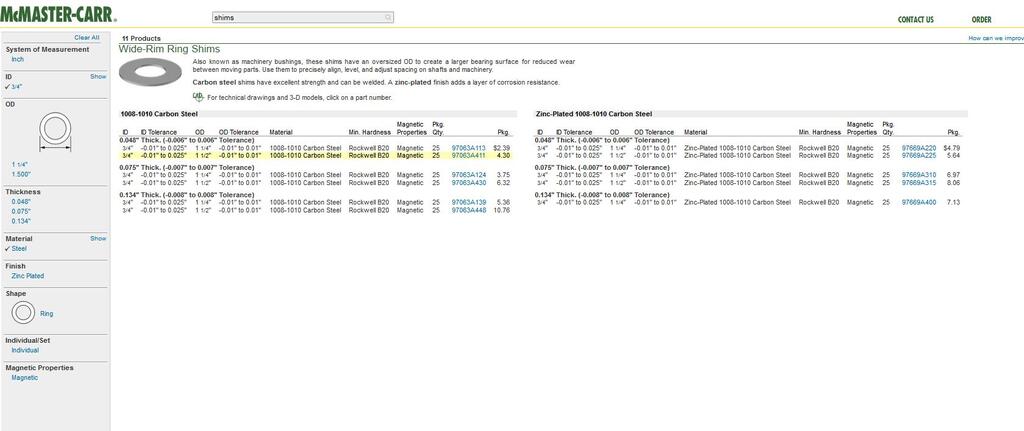The image size is (1024, 431).
Task: Filter by Magnetic properties
Action: click(25, 377)
